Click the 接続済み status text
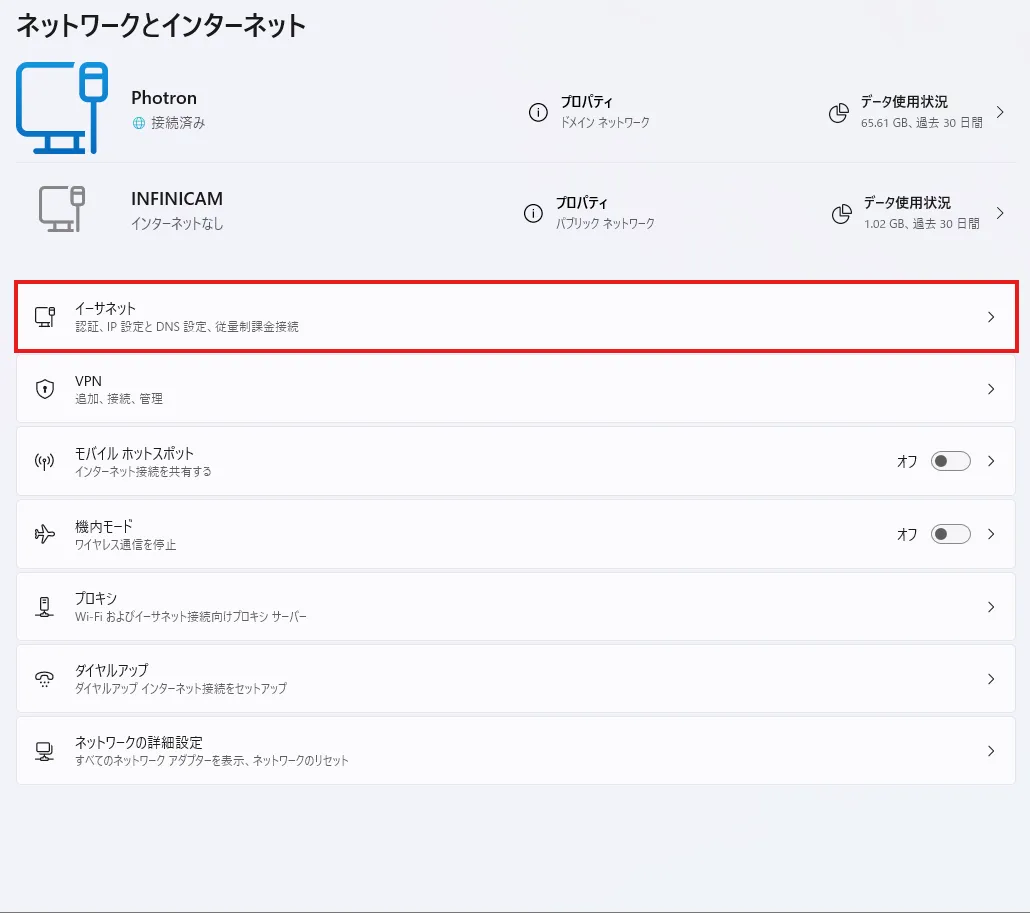The height and width of the screenshot is (913, 1030). coord(178,123)
